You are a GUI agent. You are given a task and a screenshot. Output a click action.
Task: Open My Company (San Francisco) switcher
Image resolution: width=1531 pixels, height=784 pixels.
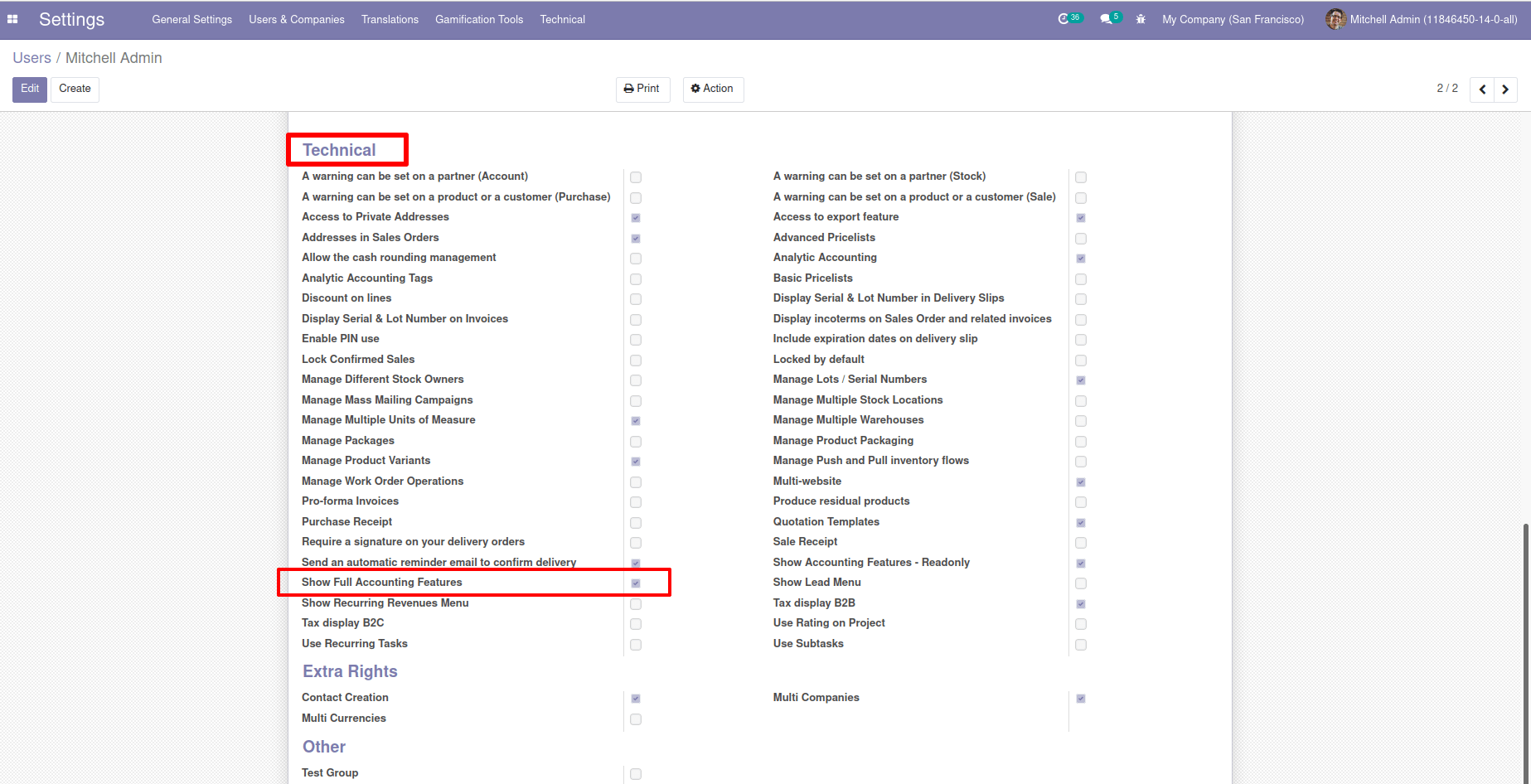point(1233,19)
